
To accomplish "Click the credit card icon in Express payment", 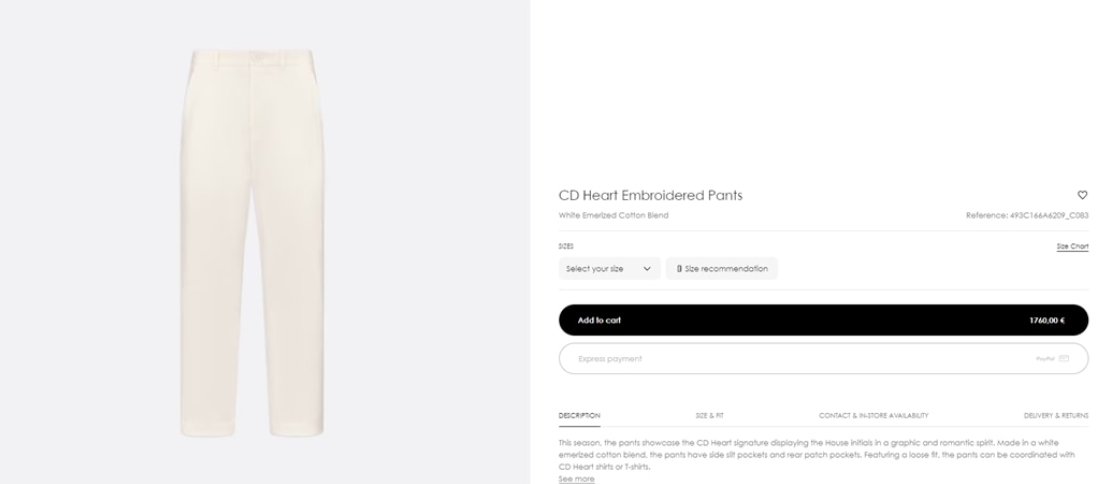I will pos(1064,358).
